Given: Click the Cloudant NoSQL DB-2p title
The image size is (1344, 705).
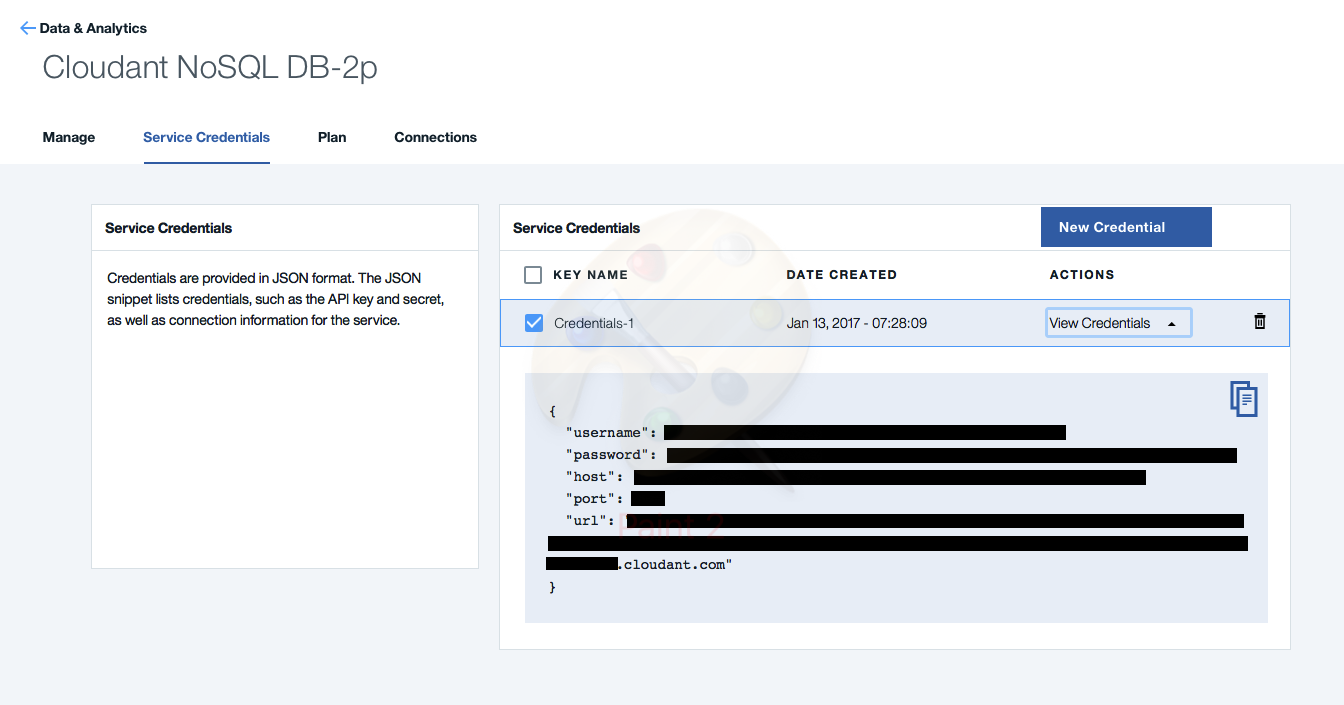Looking at the screenshot, I should pyautogui.click(x=210, y=67).
